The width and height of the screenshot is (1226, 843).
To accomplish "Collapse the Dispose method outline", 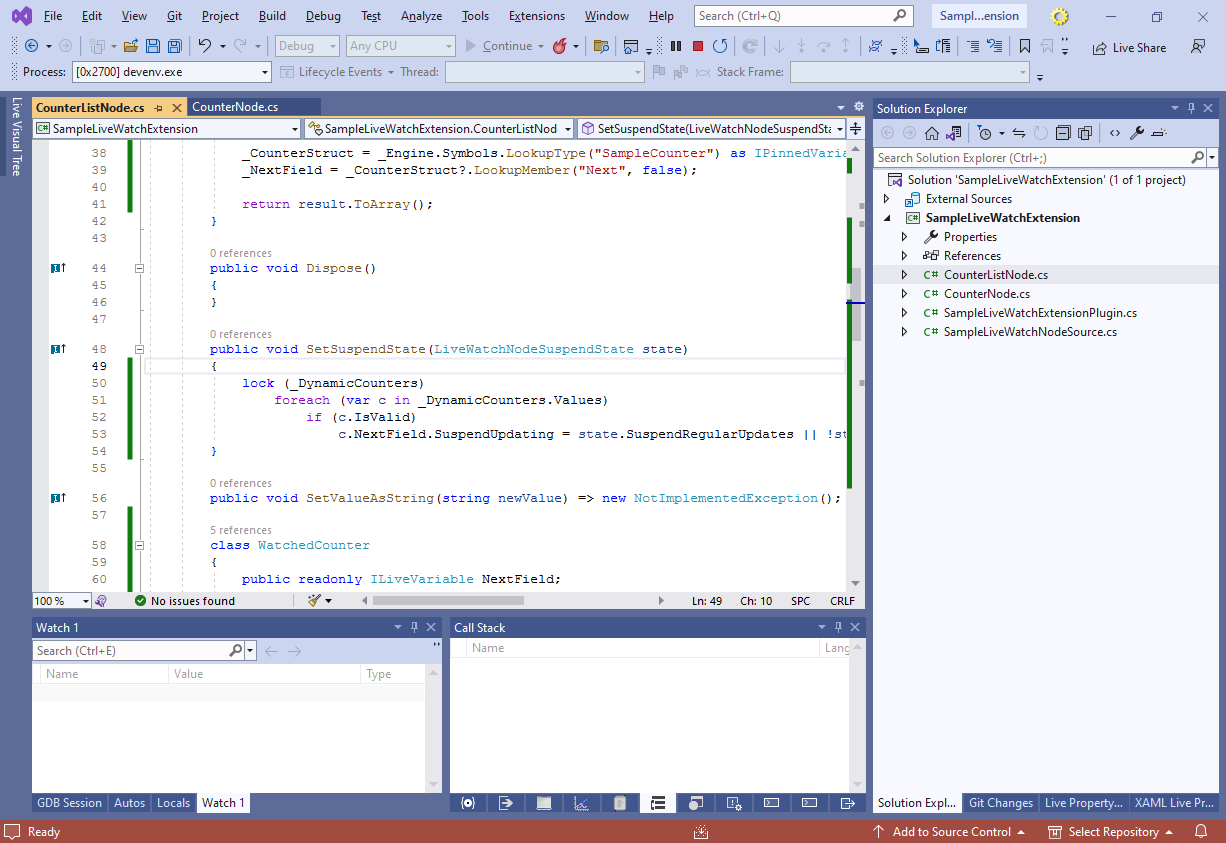I will [x=139, y=268].
